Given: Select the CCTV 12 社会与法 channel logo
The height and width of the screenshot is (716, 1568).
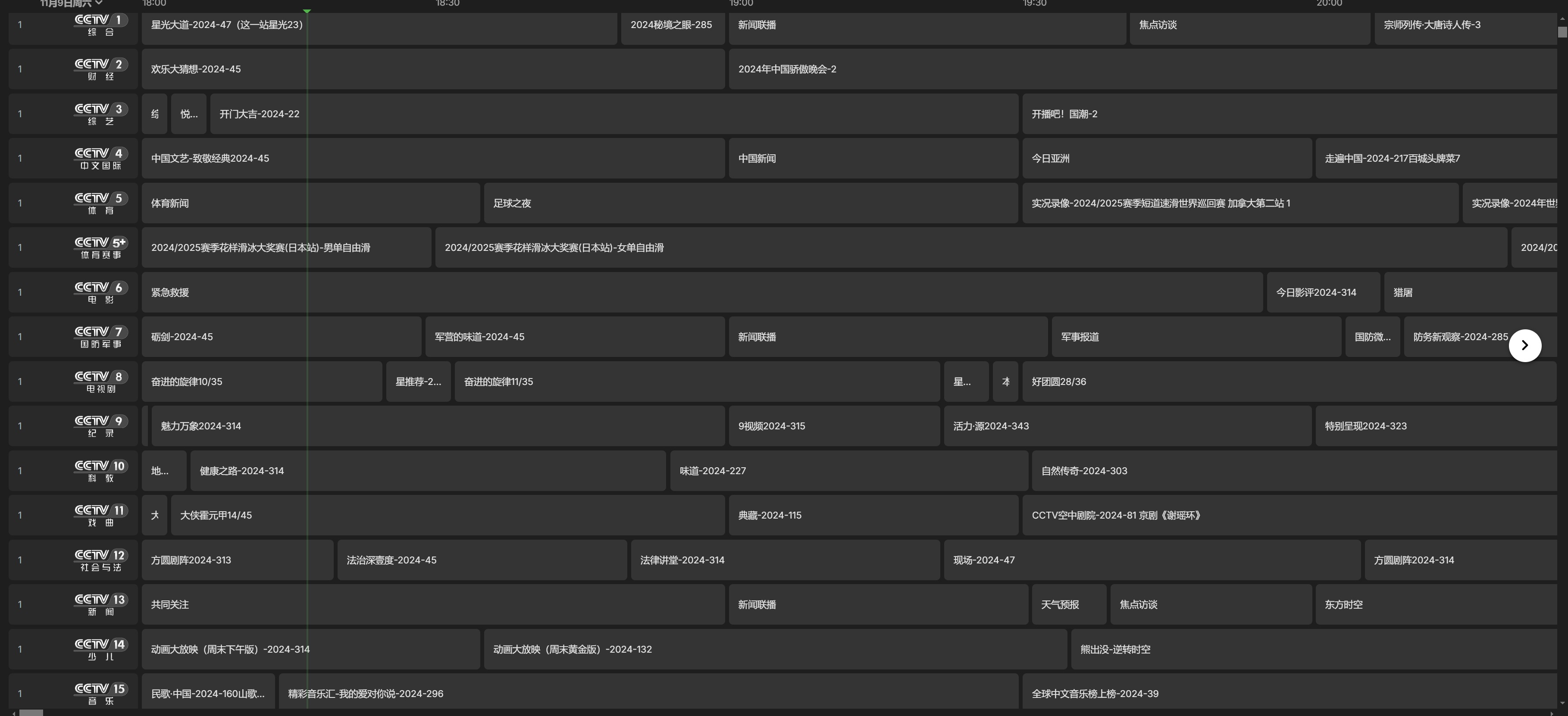Looking at the screenshot, I should (x=101, y=560).
